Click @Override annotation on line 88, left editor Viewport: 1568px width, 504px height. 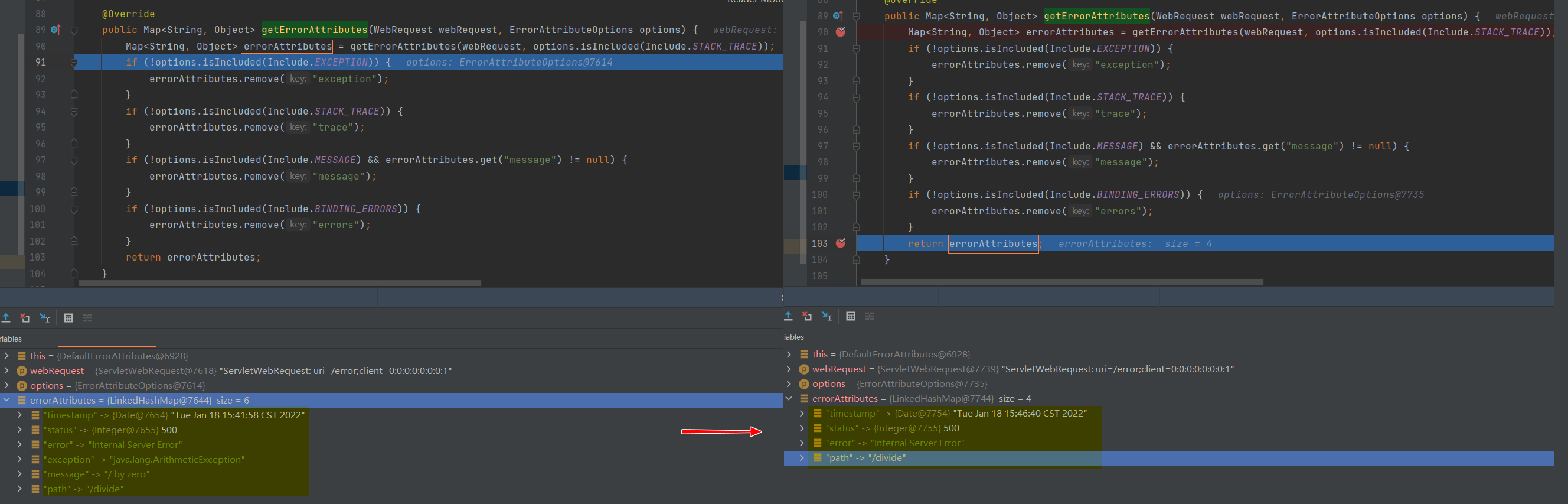[129, 14]
